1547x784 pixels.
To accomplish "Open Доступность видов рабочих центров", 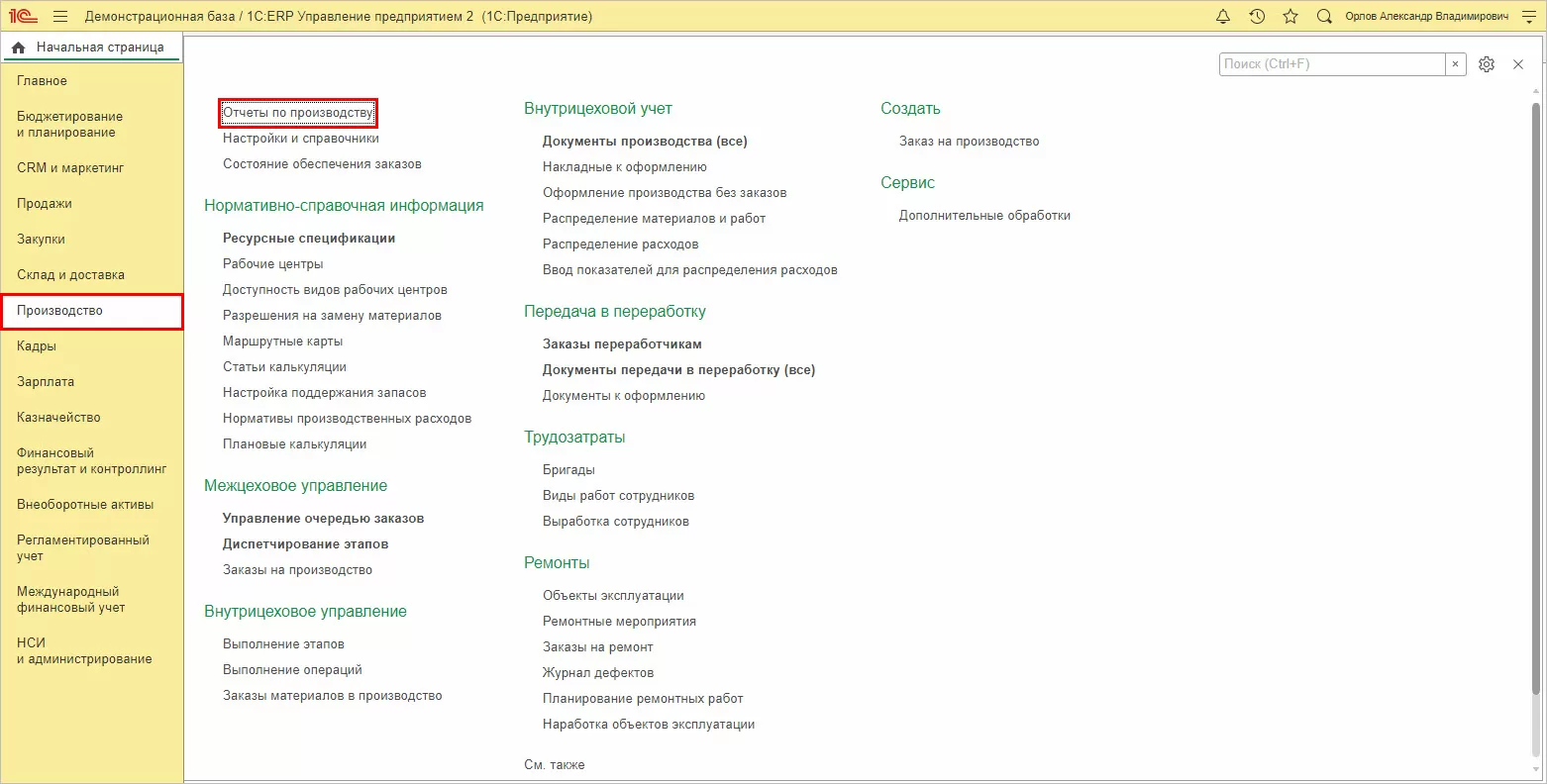I will click(x=335, y=290).
